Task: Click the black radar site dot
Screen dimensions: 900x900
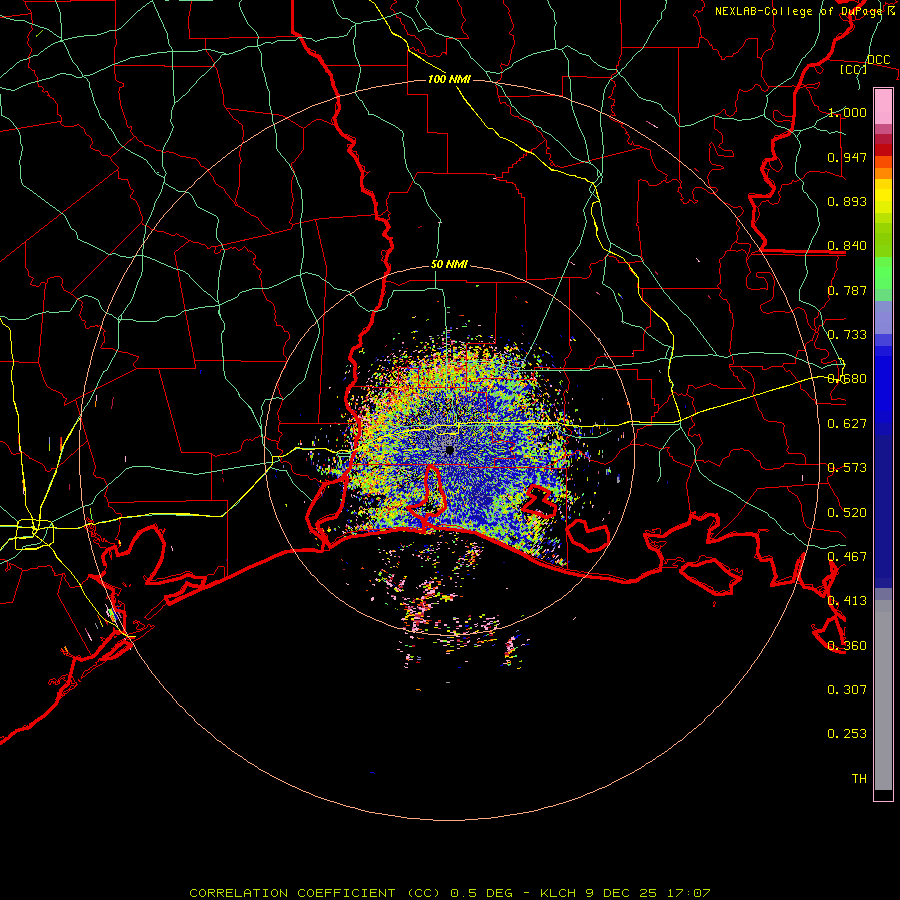Action: tap(449, 451)
